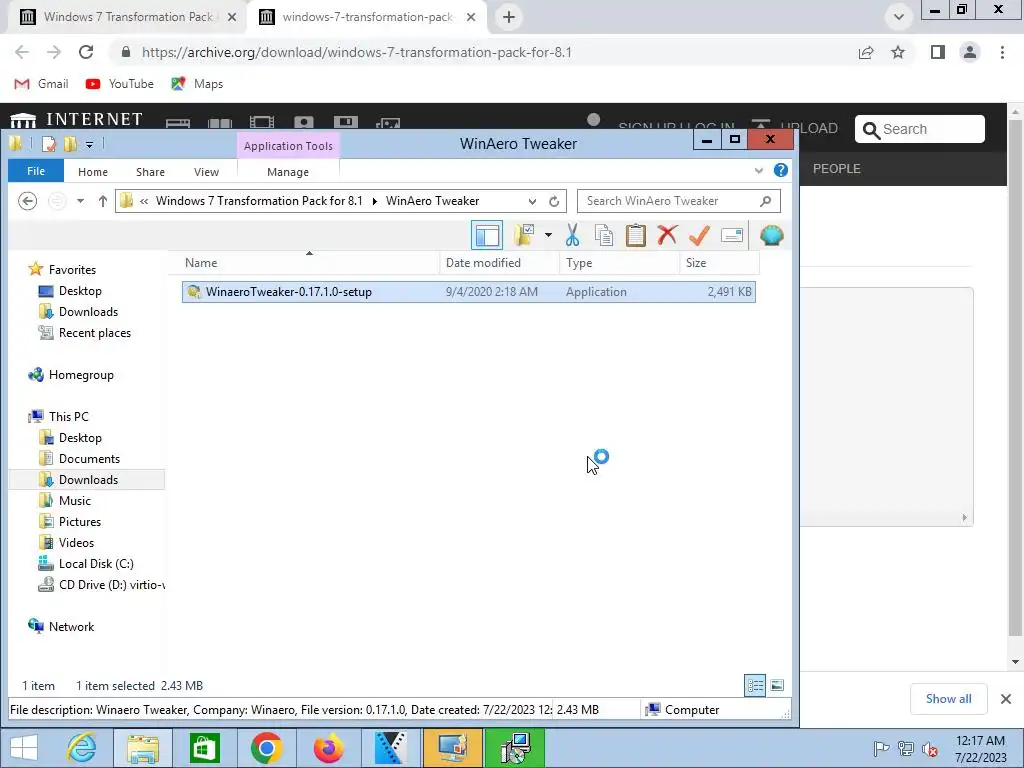The height and width of the screenshot is (768, 1024).
Task: Toggle the navigation pane layout icon
Action: 487,235
